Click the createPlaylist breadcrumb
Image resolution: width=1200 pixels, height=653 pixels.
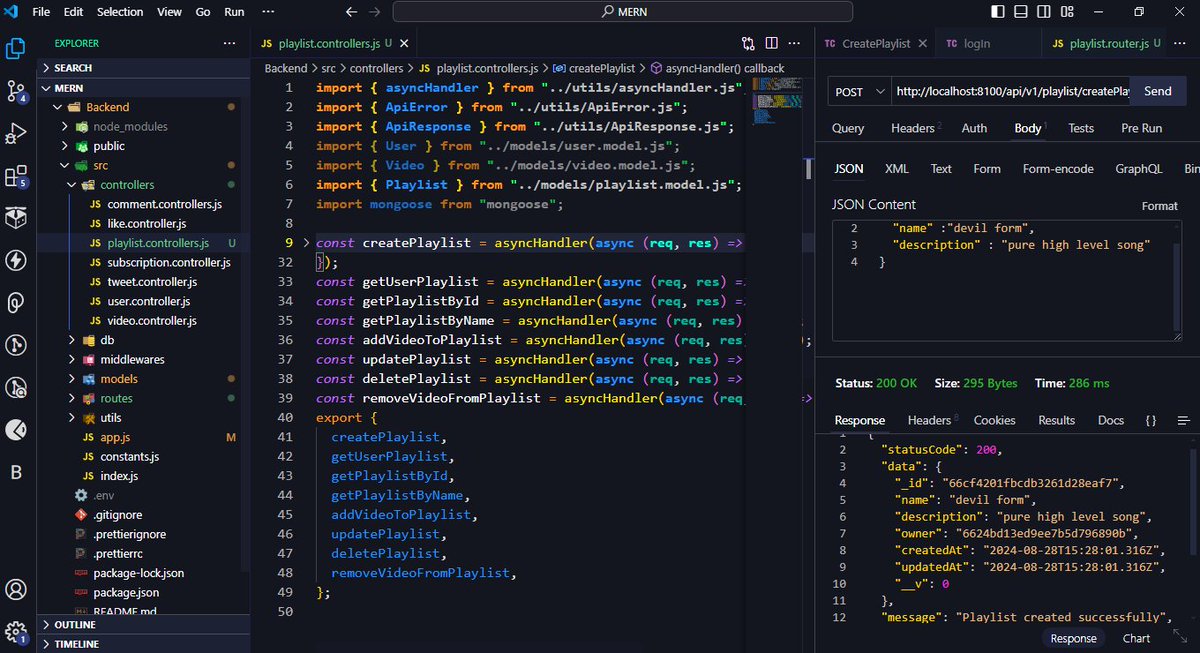click(x=601, y=68)
